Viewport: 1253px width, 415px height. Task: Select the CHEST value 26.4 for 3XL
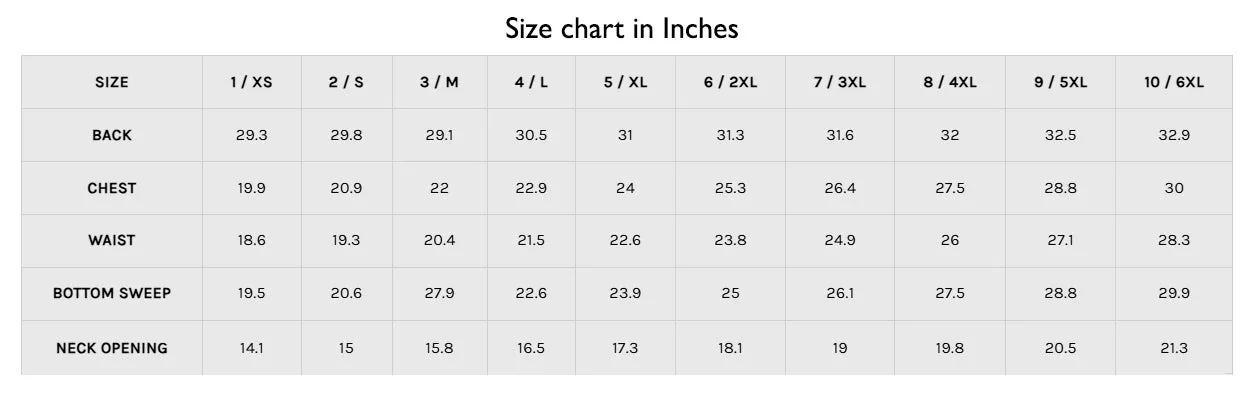pyautogui.click(x=840, y=188)
